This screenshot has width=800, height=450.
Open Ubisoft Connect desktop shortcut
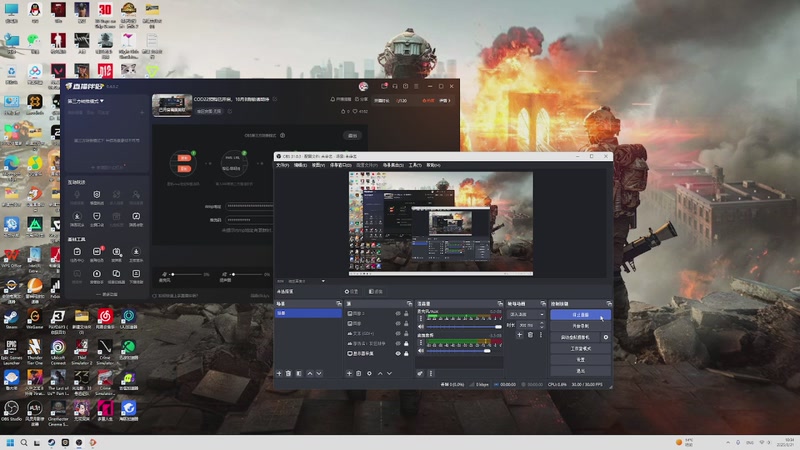point(58,352)
